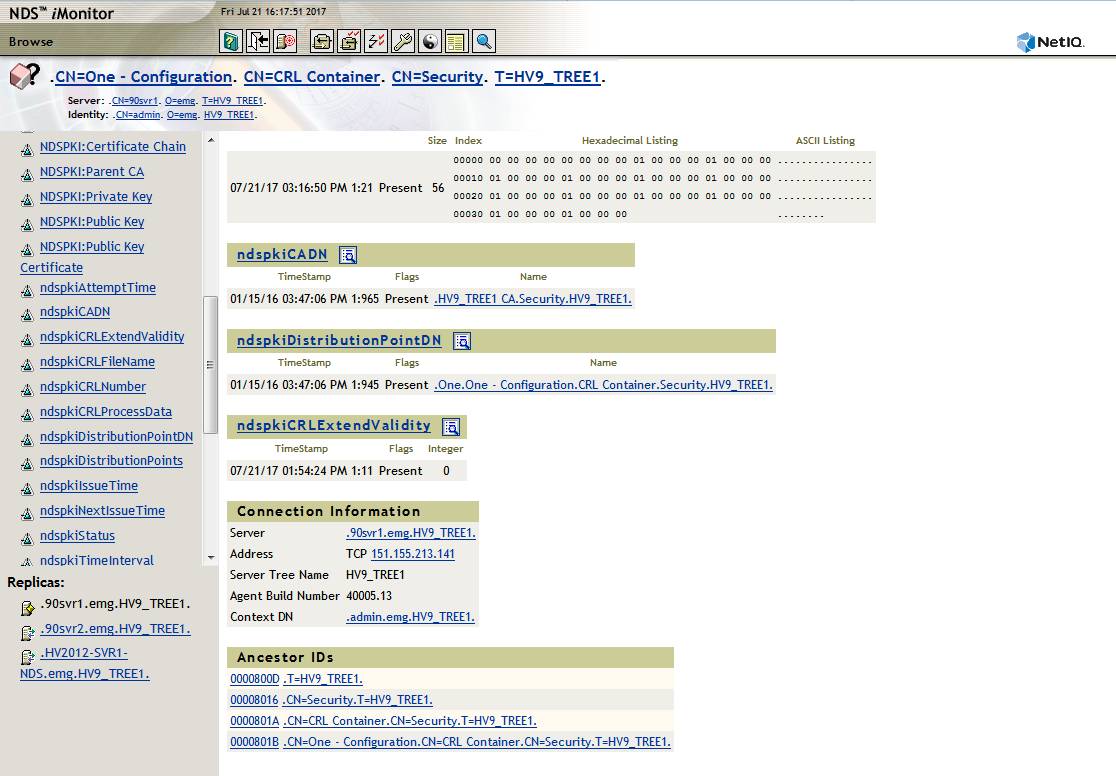Click the O=emg link in Server line
Image resolution: width=1116 pixels, height=776 pixels.
181,101
